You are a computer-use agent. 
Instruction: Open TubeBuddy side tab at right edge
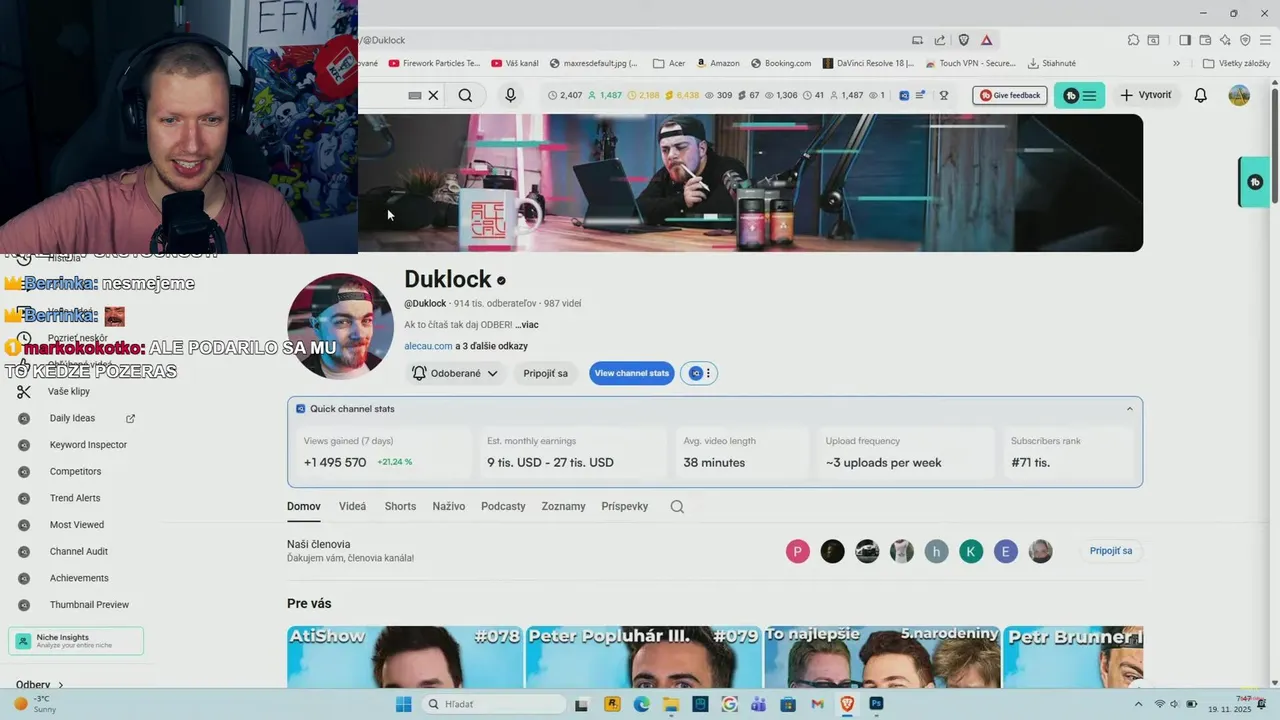[1255, 182]
